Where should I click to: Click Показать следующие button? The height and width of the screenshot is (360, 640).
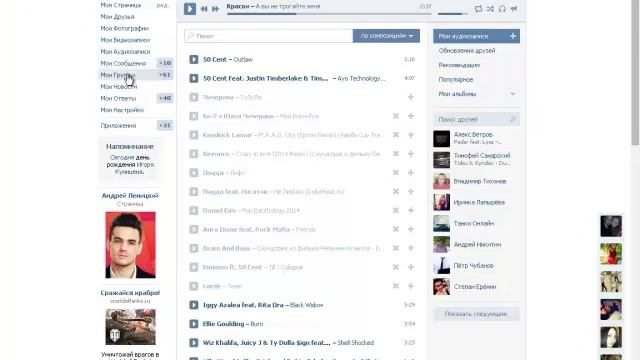pos(476,314)
